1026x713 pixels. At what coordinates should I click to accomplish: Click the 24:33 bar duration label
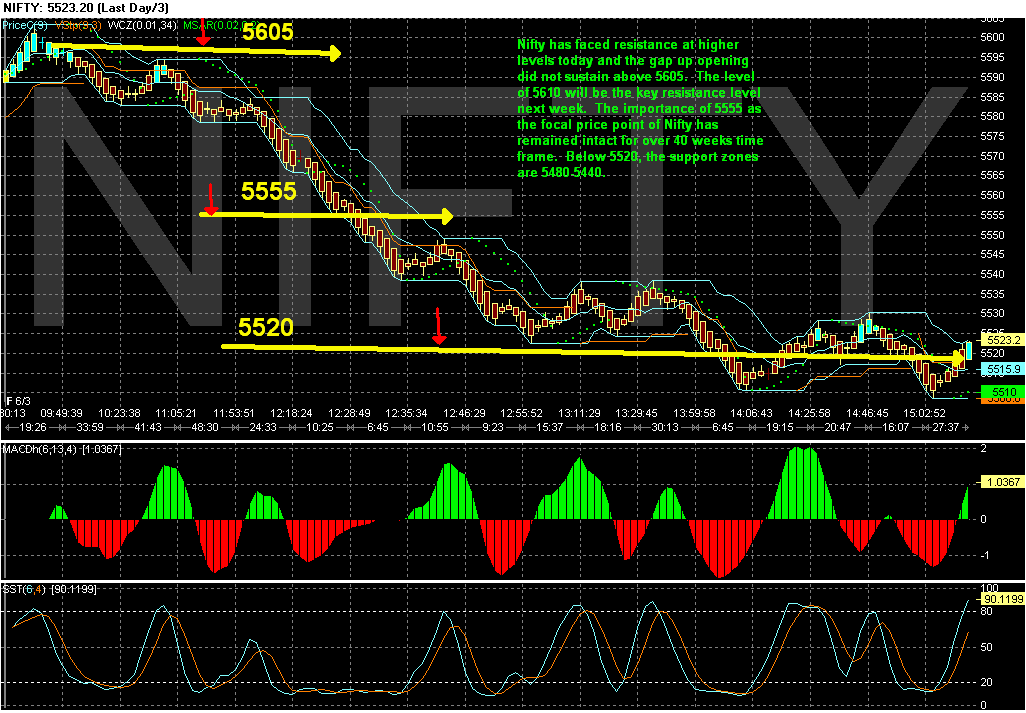pos(261,426)
